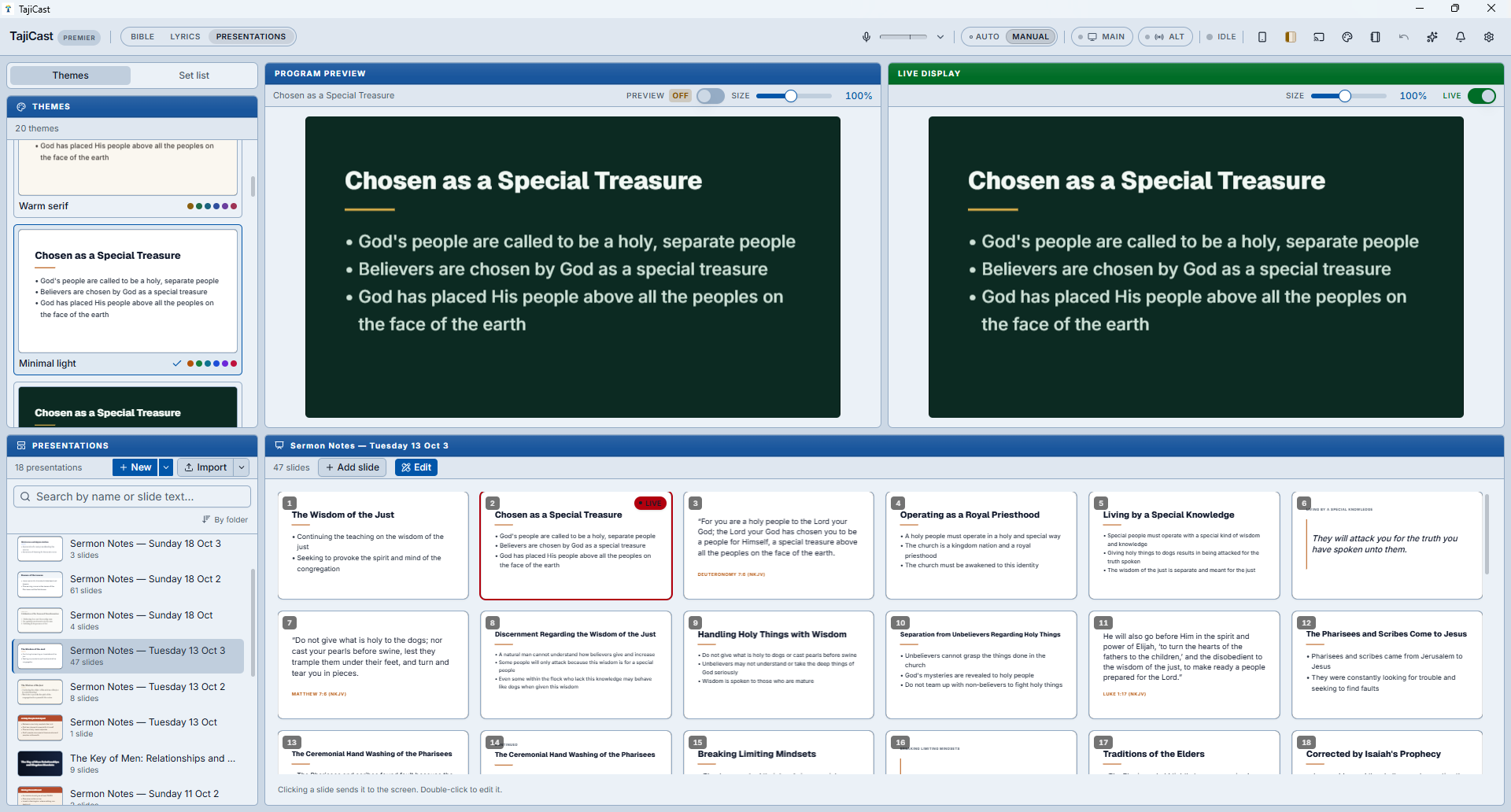1511x812 pixels.
Task: Click the New presentation button
Action: 135,467
